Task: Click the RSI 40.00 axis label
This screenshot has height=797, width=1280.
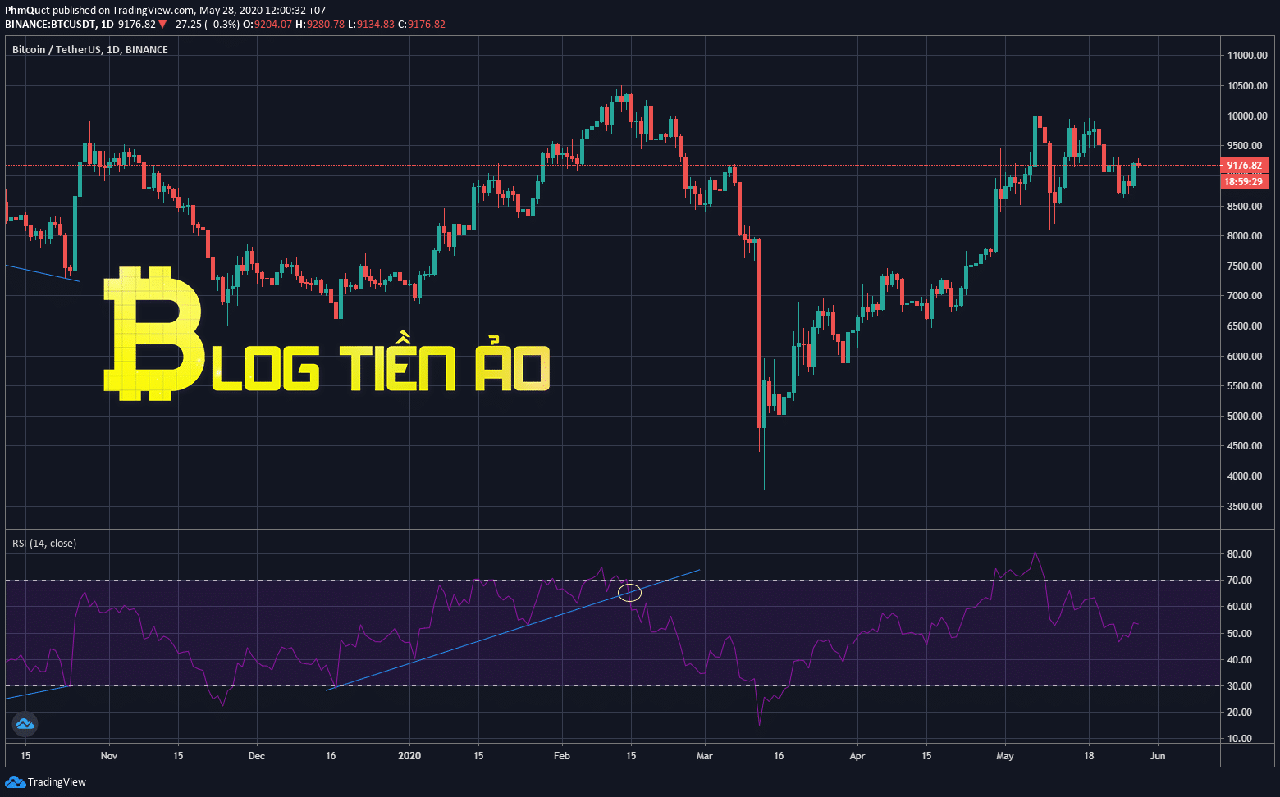Action: point(1241,659)
